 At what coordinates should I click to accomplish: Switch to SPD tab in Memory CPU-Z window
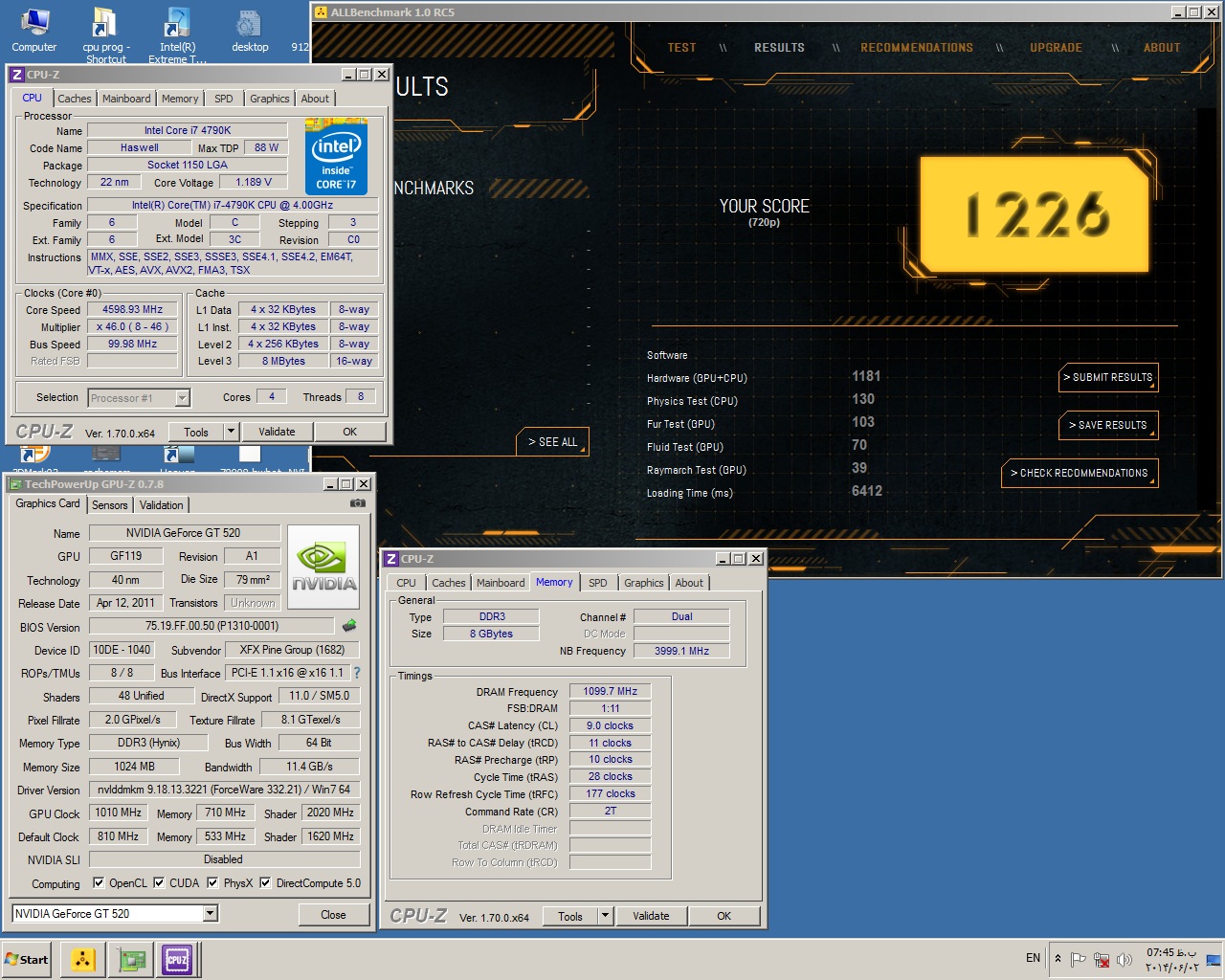598,583
